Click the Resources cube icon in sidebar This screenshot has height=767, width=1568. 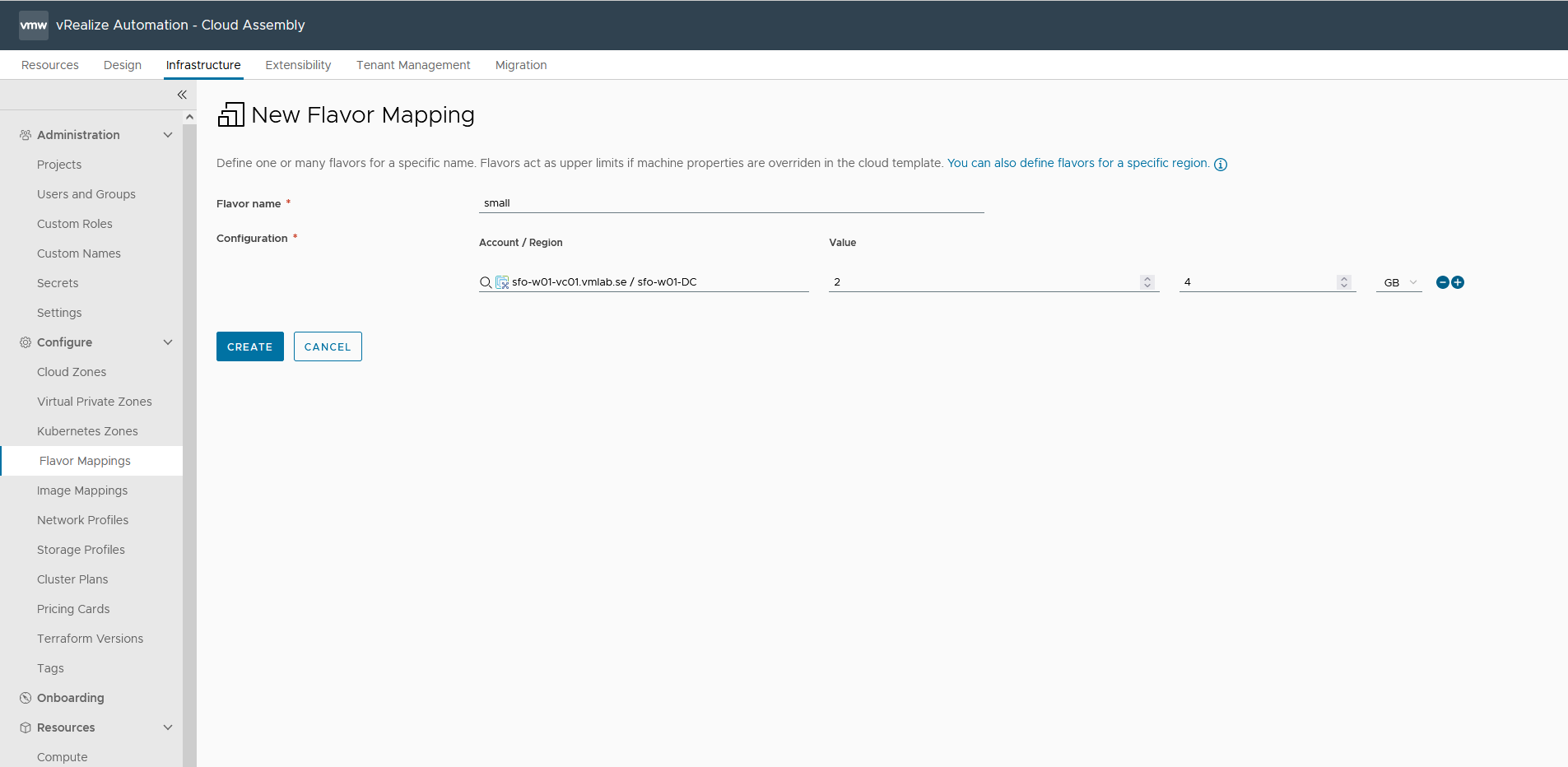26,727
